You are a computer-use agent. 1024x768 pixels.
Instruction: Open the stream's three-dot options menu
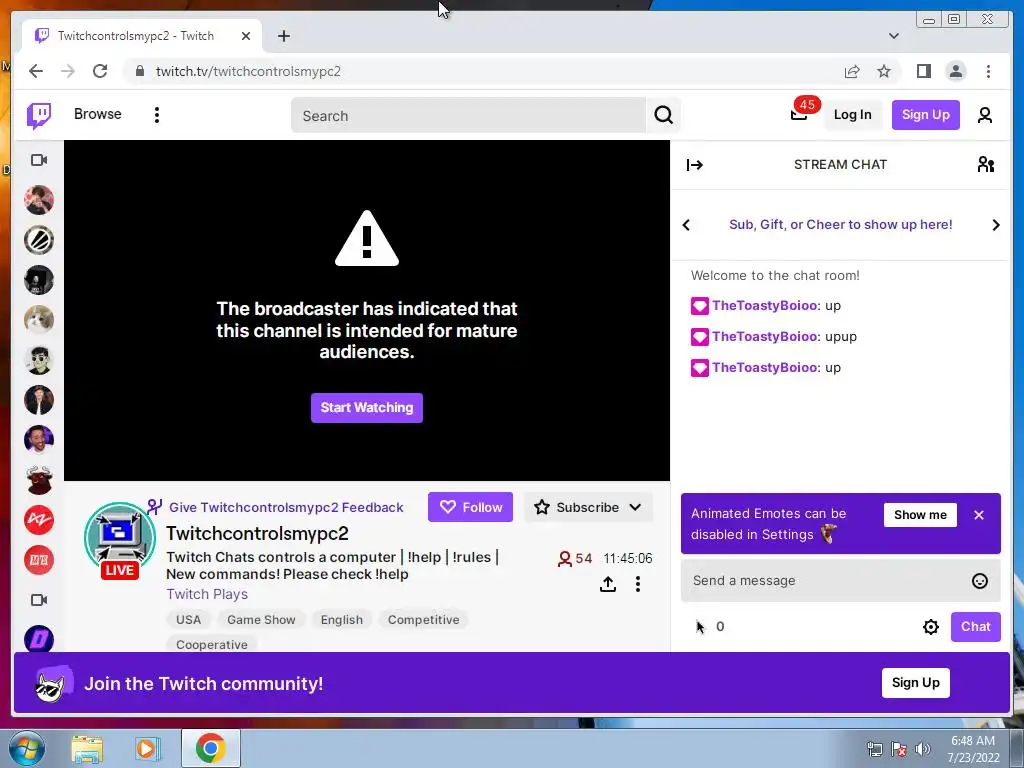click(x=638, y=584)
